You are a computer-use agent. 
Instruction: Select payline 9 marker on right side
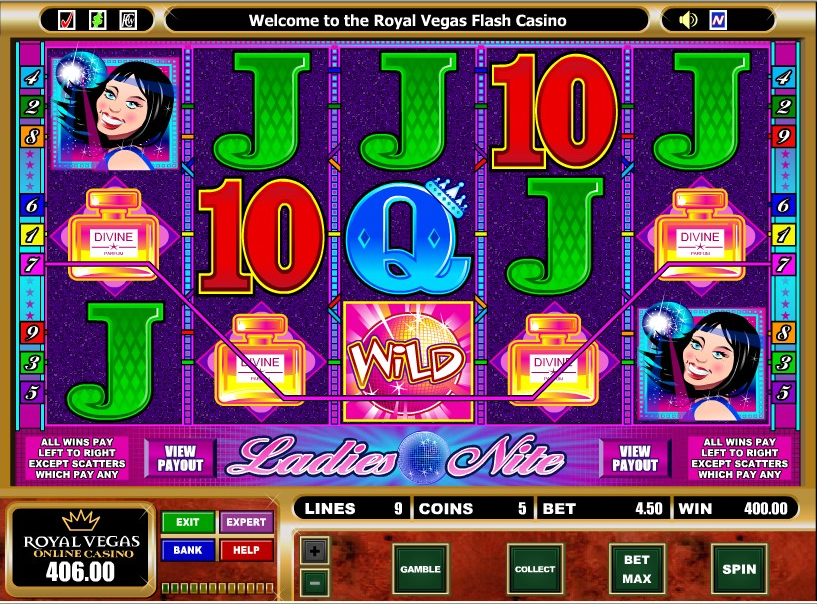[783, 137]
